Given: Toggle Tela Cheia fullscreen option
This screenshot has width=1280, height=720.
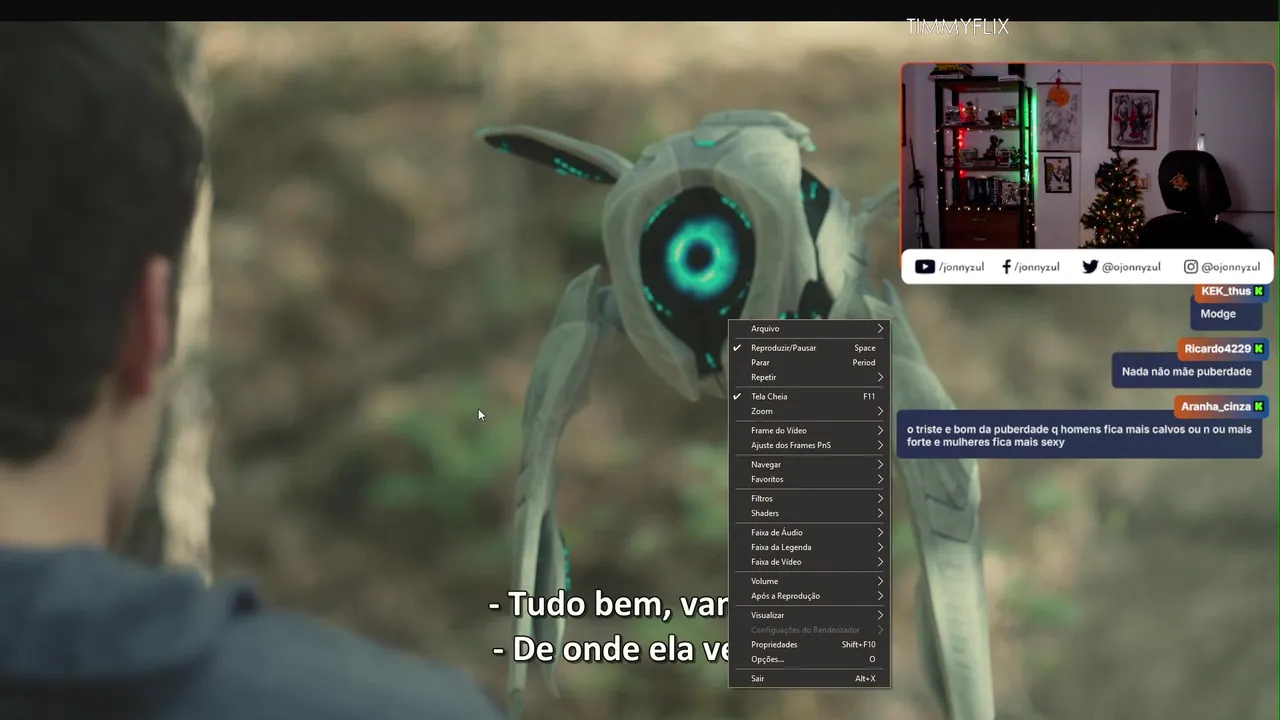Looking at the screenshot, I should point(809,397).
